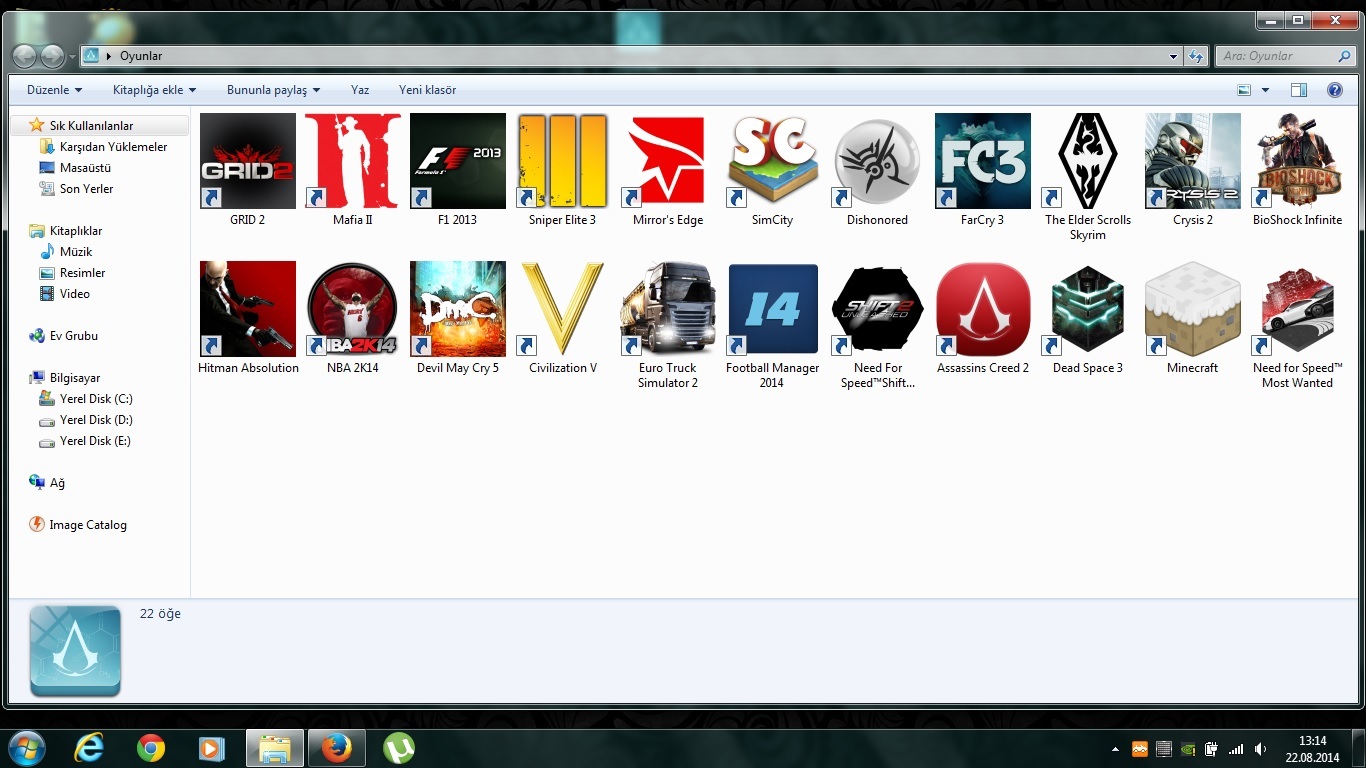Click the Crysis 2 shortcut
The height and width of the screenshot is (768, 1366).
pyautogui.click(x=1193, y=161)
